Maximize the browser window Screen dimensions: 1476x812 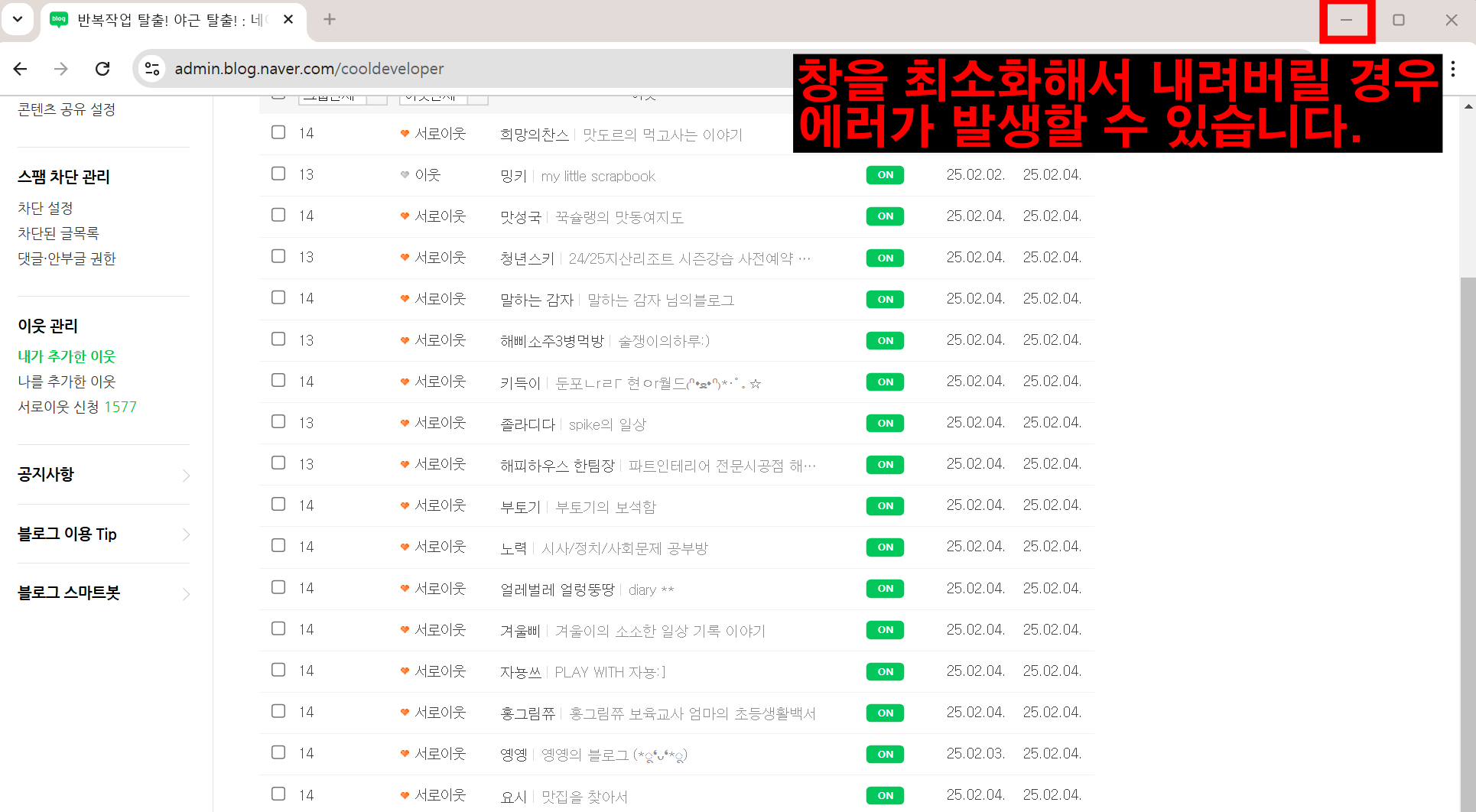pyautogui.click(x=1399, y=20)
